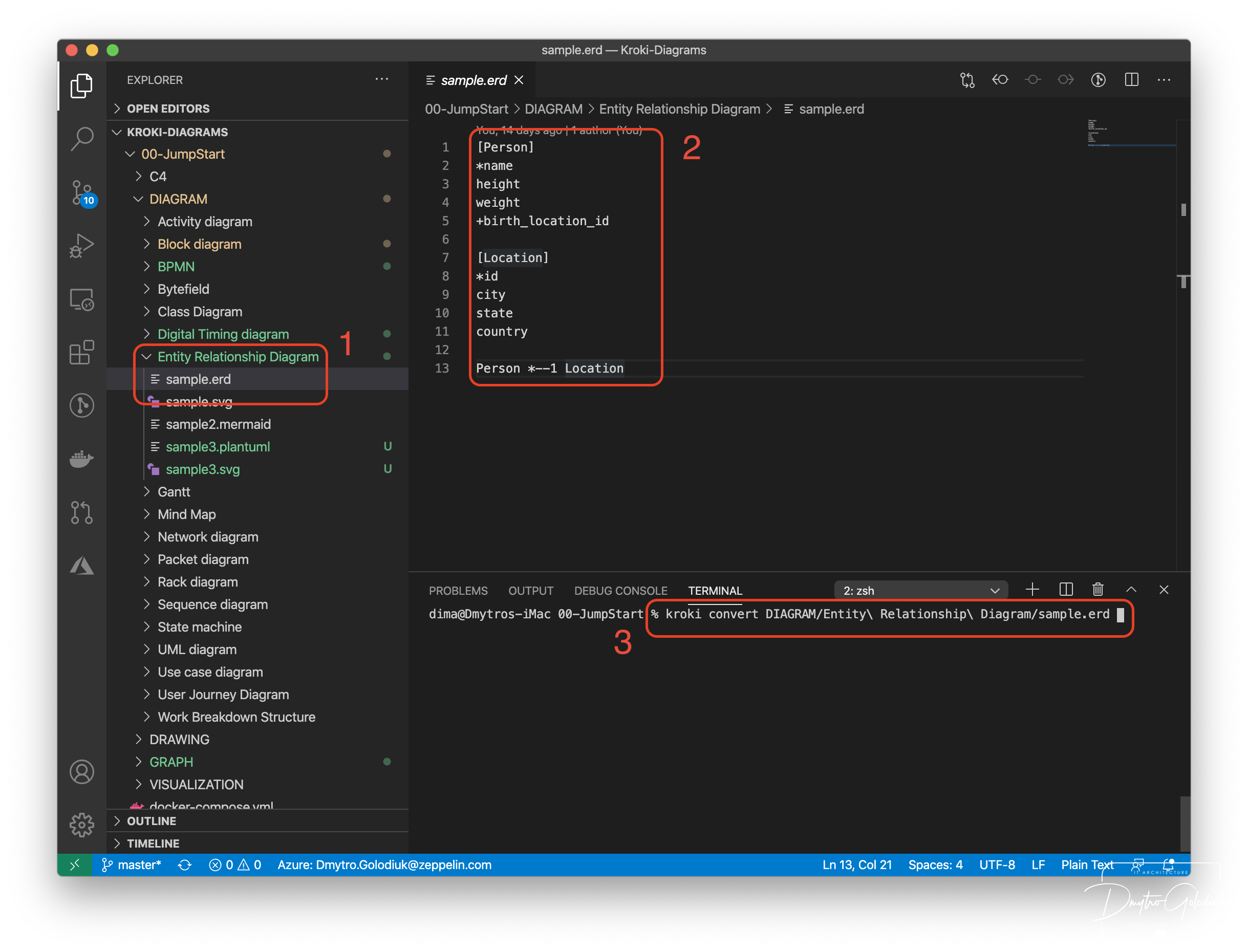The height and width of the screenshot is (952, 1248).
Task: Close the terminal panel
Action: [1164, 589]
